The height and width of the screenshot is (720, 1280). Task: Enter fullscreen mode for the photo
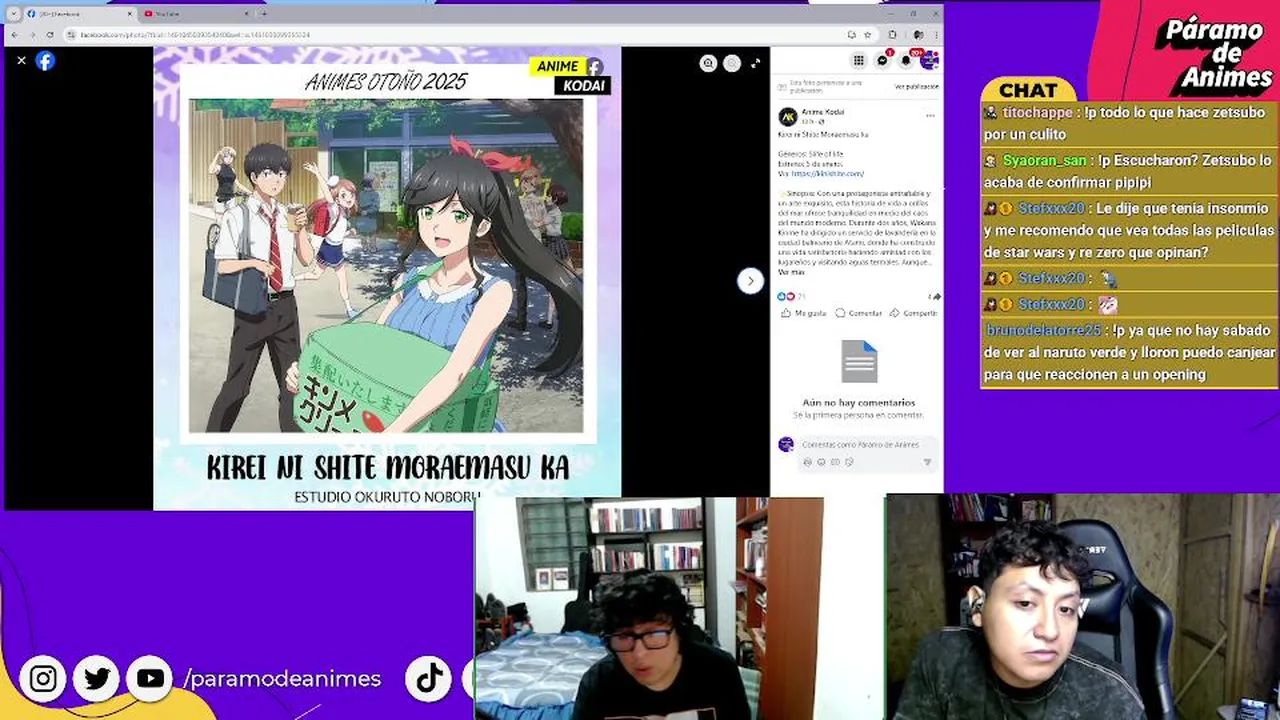pyautogui.click(x=755, y=63)
